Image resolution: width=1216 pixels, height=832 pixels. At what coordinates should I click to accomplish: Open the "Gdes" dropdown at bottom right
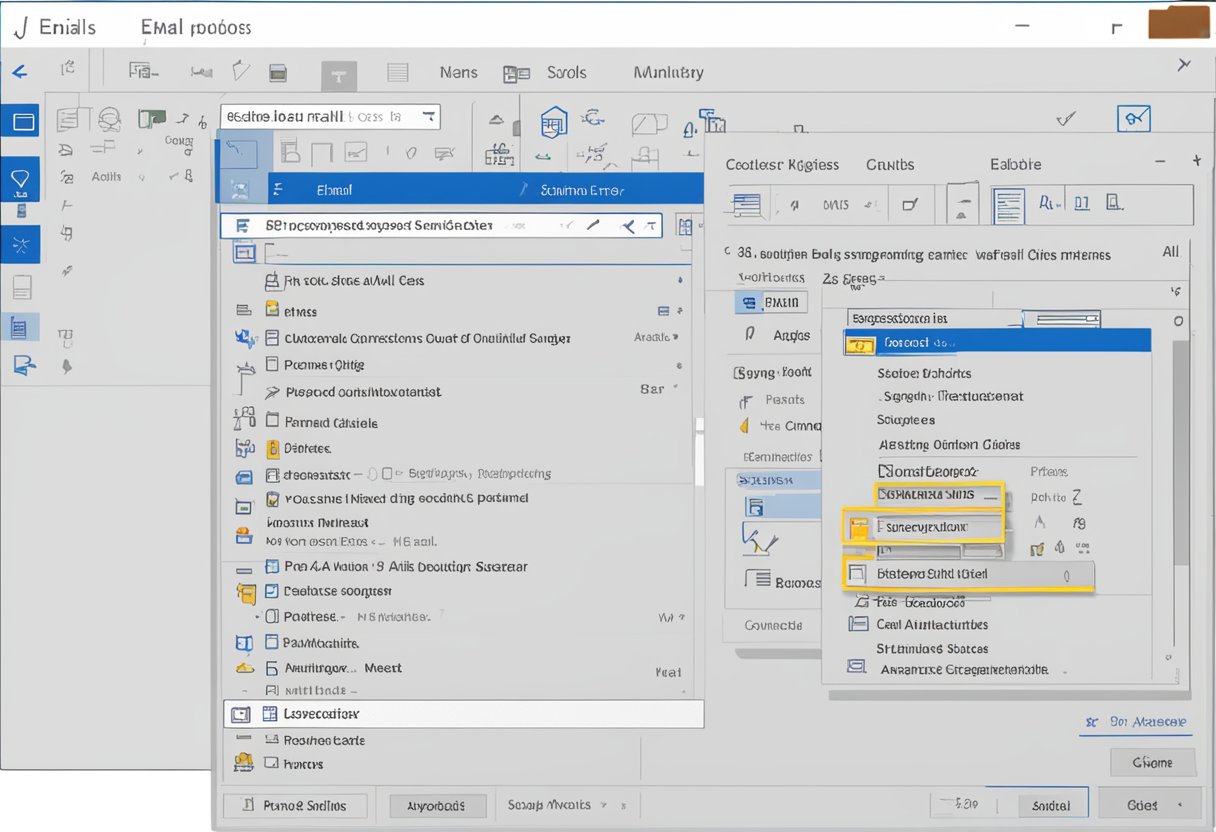point(1148,804)
